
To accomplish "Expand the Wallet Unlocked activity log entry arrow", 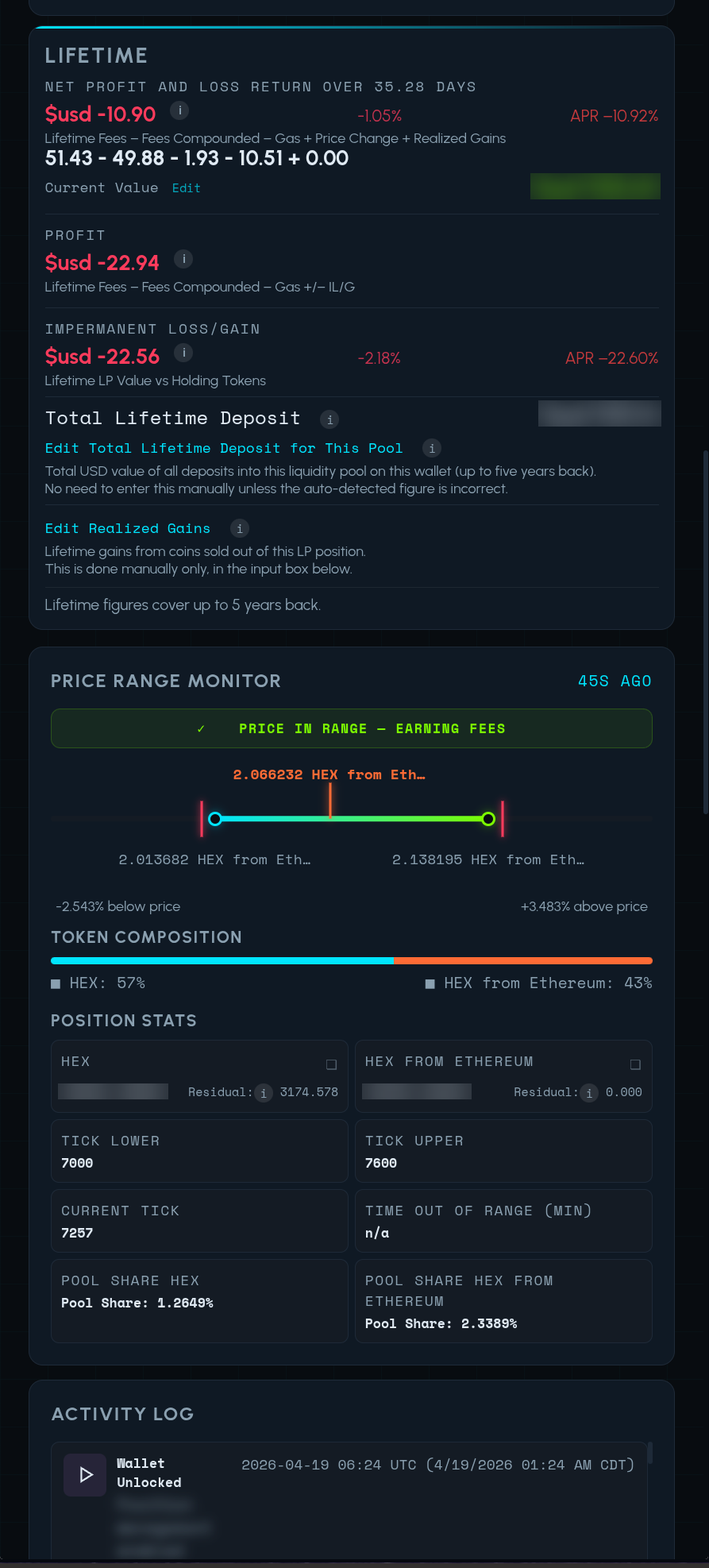I will (x=85, y=1475).
